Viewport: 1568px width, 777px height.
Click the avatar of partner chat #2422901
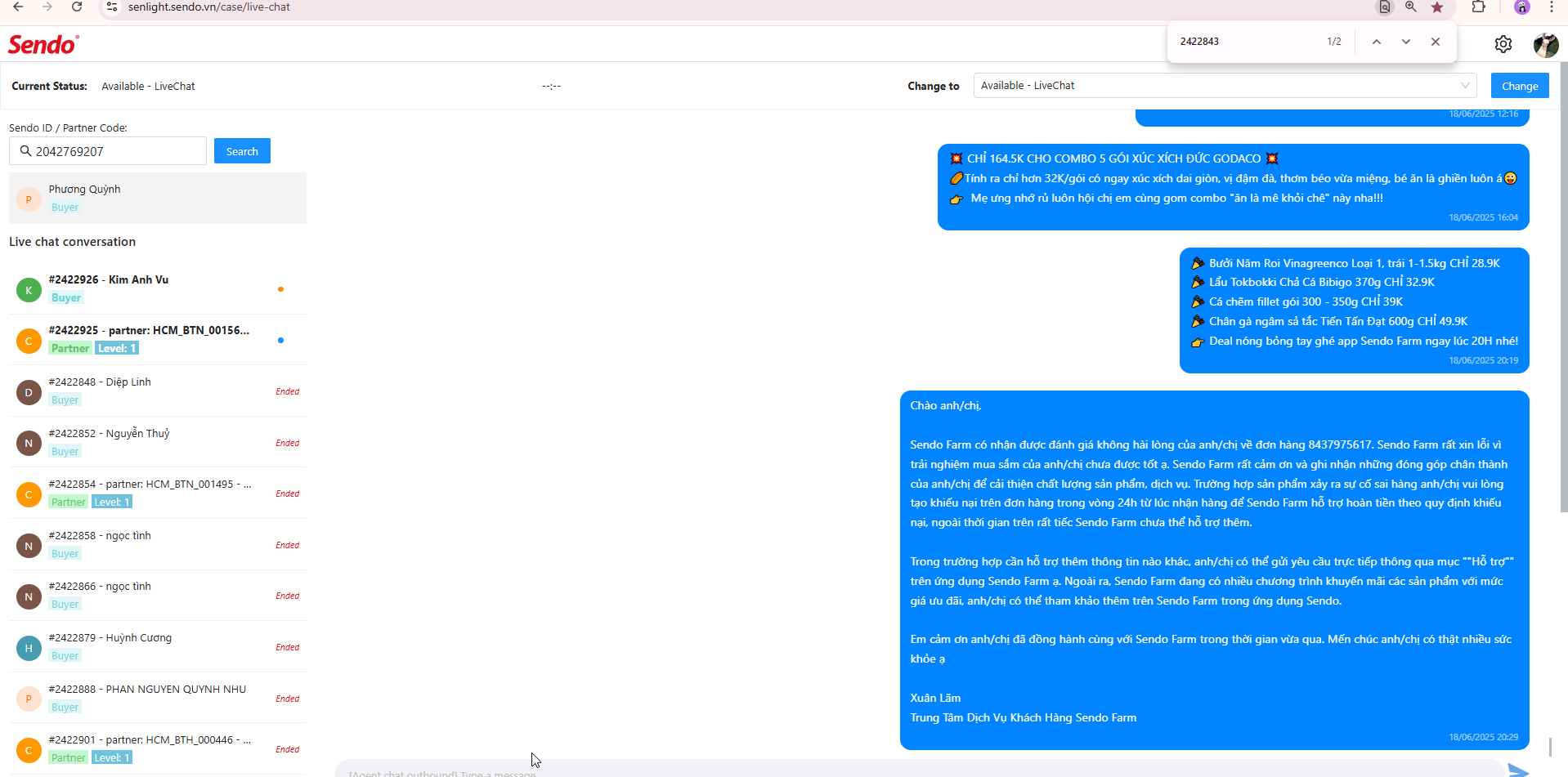(x=29, y=751)
